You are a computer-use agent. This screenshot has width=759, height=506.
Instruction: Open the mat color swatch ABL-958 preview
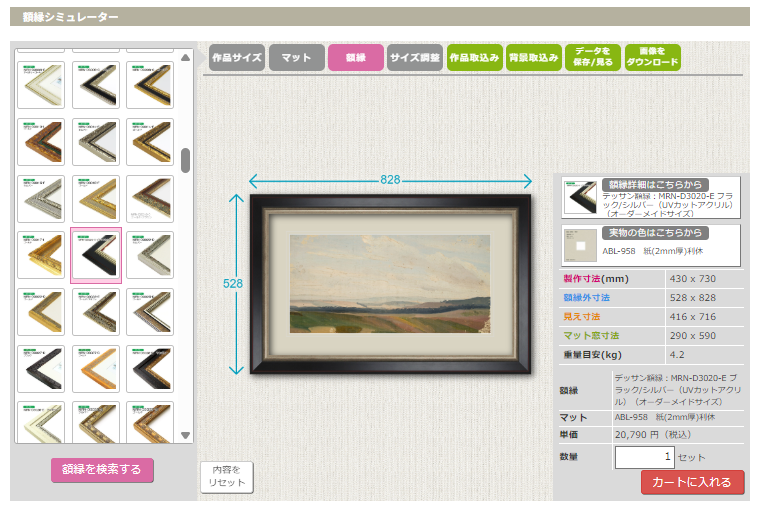tap(580, 245)
